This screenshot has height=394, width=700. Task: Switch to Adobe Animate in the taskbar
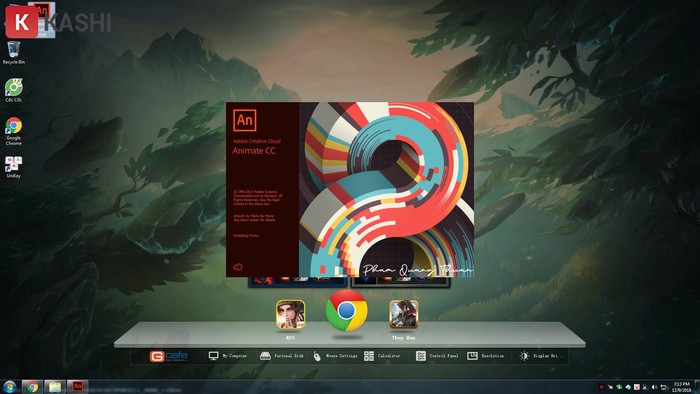click(78, 386)
